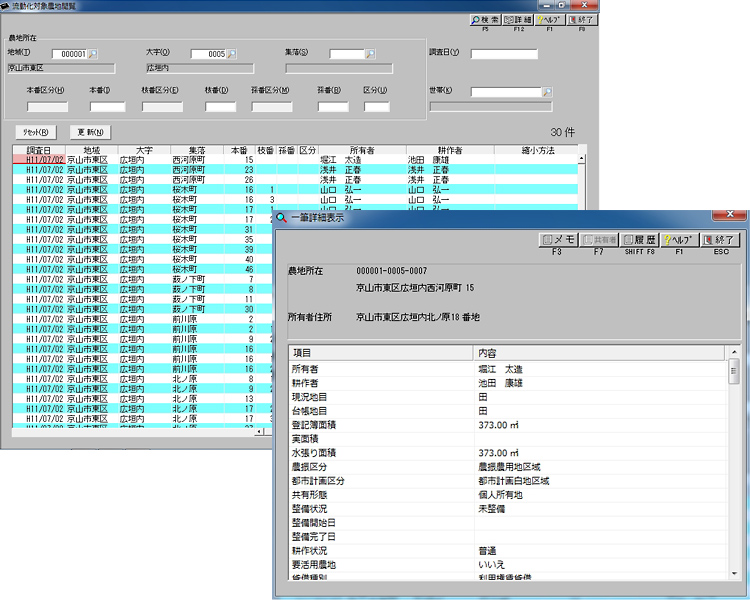The image size is (750, 600).
Task: Click the 孫番区分 input field
Action: (x=272, y=107)
